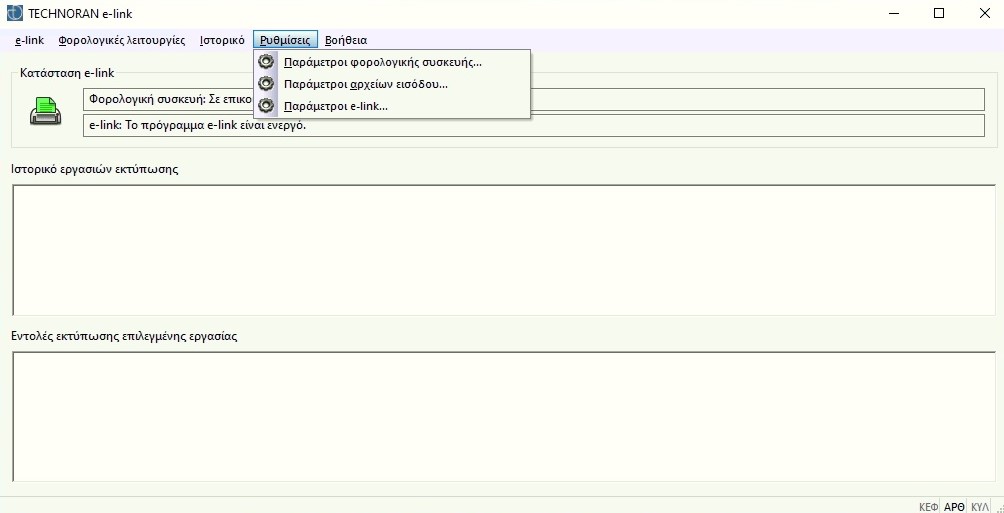Select Παράμετροι e-link menu entry
1004x513 pixels.
coord(392,106)
